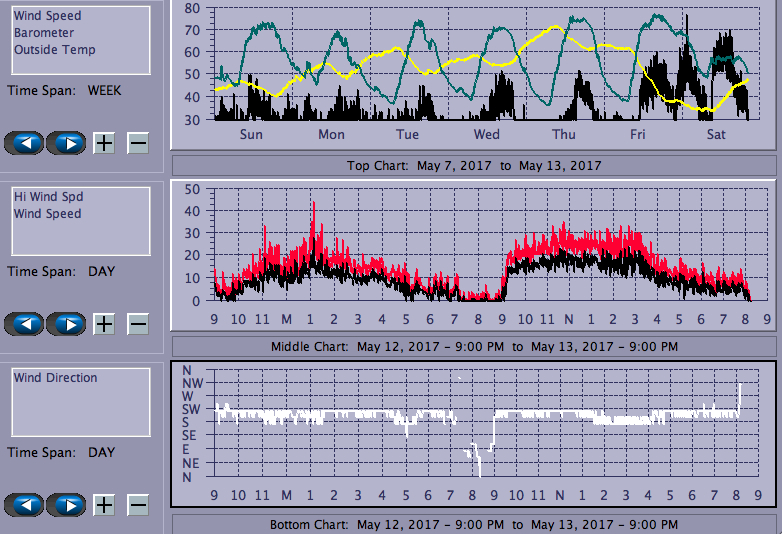This screenshot has height=534, width=782.
Task: Step the Wind Direction chart backward
Action: (x=25, y=505)
